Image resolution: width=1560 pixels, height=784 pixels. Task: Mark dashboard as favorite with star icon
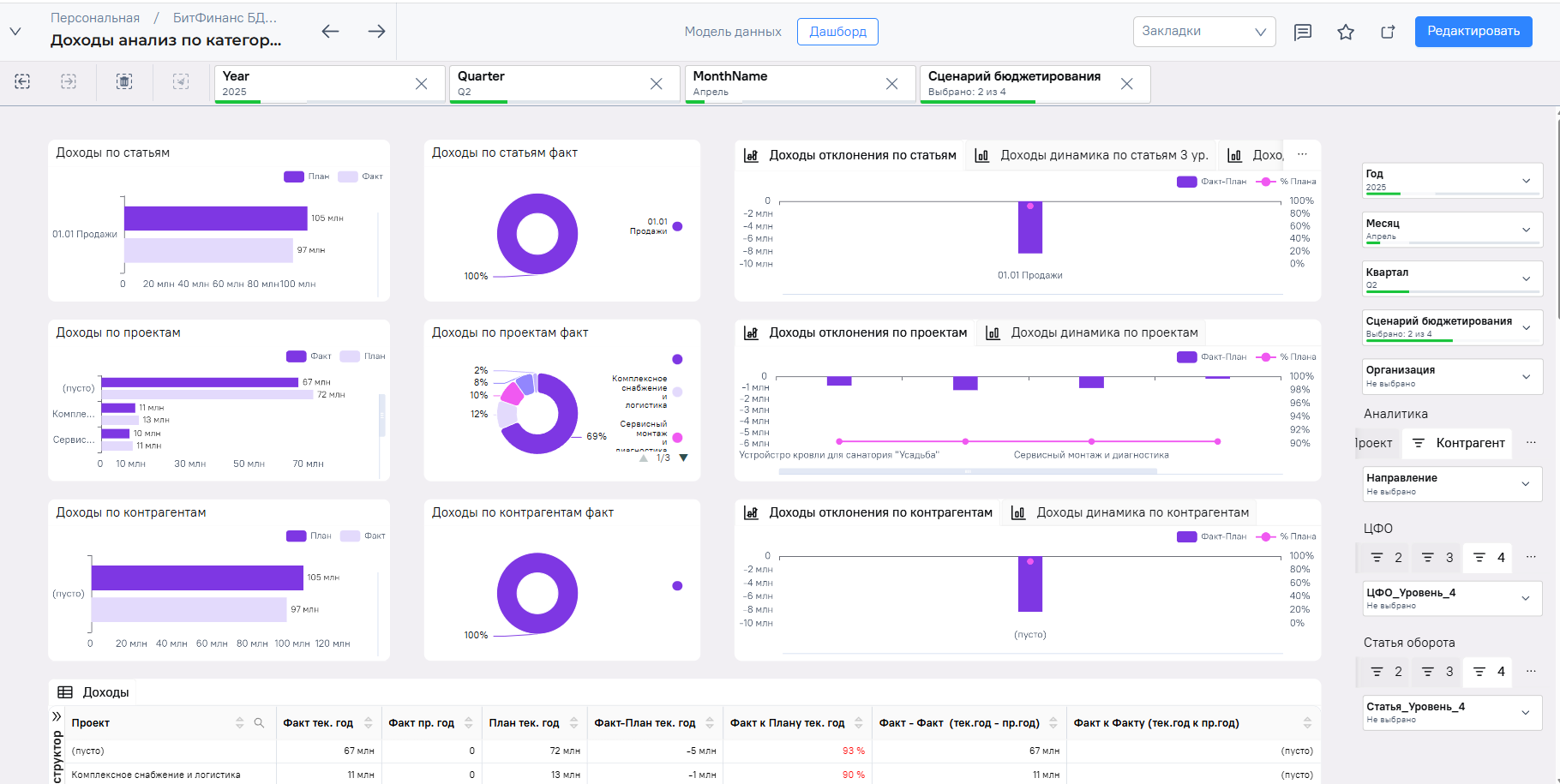(1346, 33)
